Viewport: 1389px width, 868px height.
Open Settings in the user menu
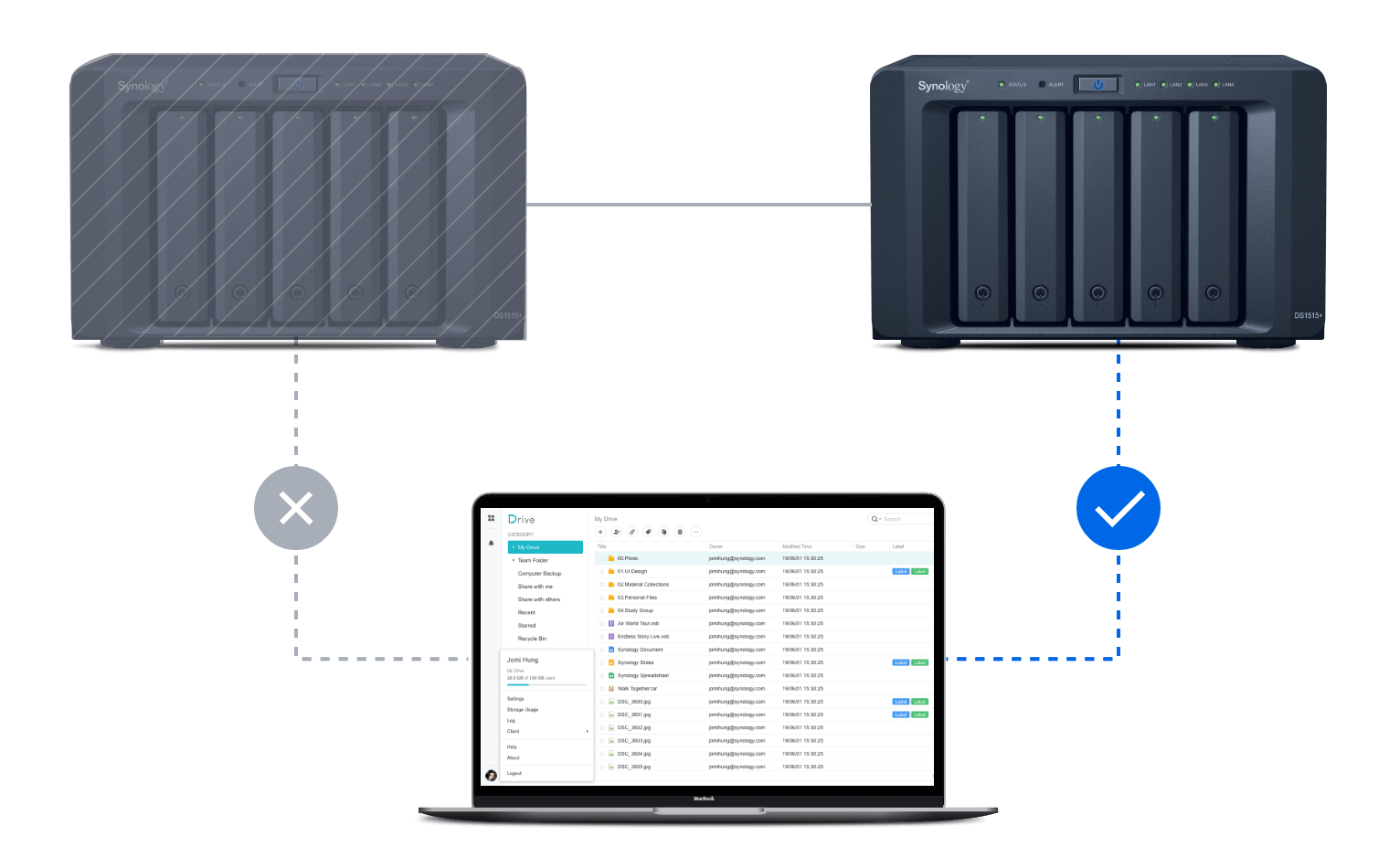click(515, 699)
